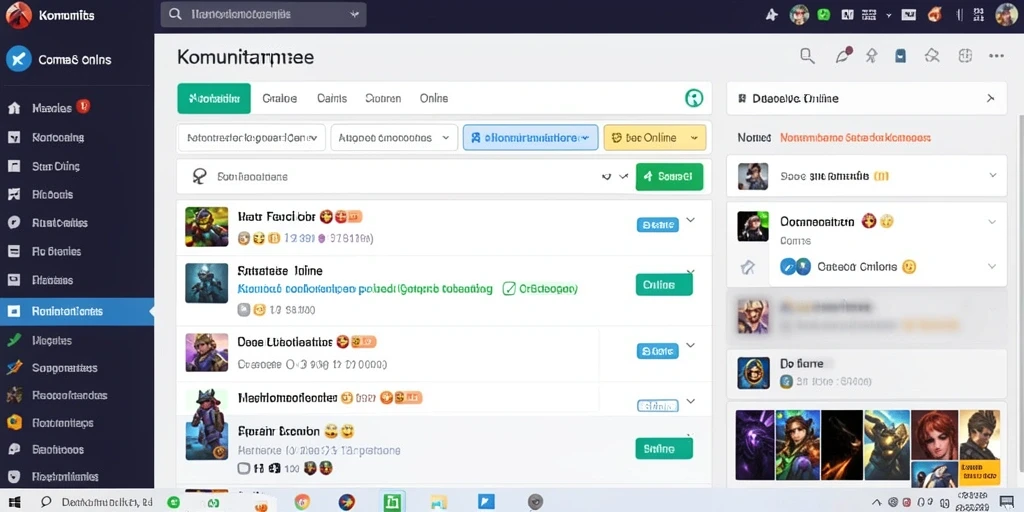1024x512 pixels.
Task: Expand the Oomneoaitren card chevron
Action: pos(992,222)
